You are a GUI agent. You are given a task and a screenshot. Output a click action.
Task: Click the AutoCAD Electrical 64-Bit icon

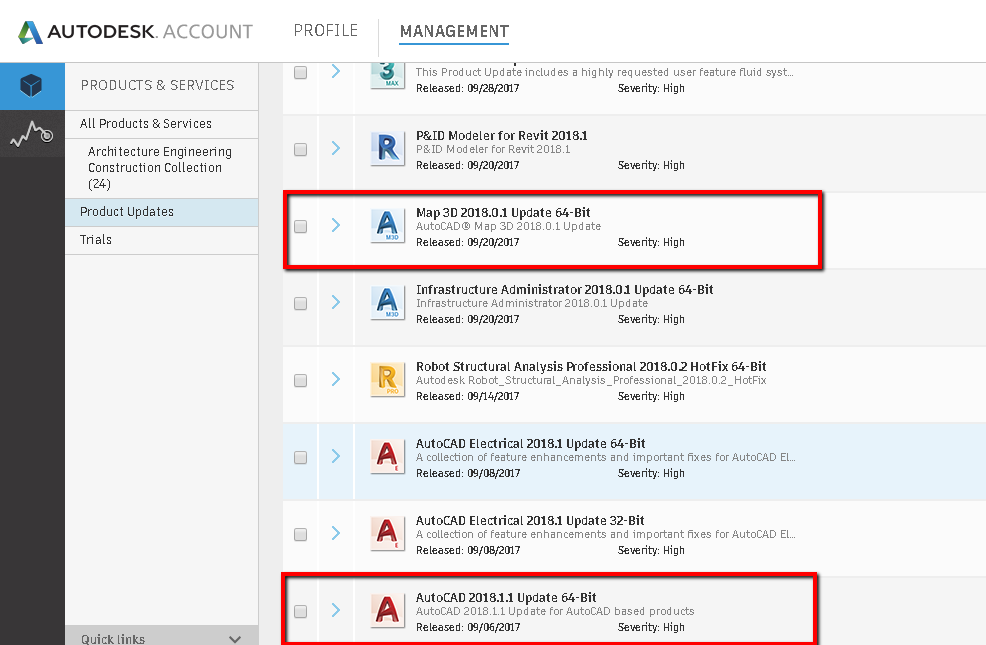pos(387,457)
